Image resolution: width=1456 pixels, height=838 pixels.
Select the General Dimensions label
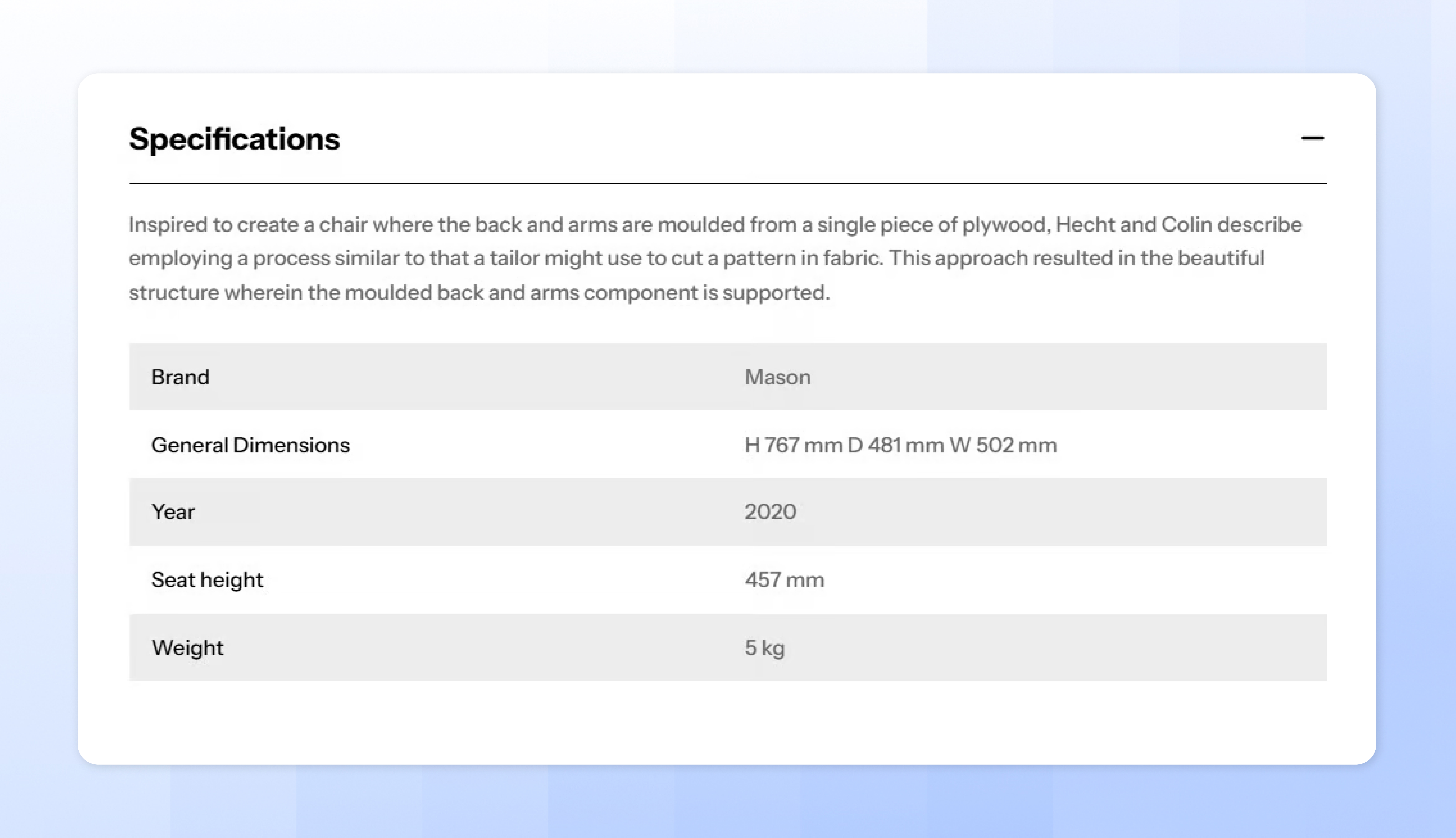(x=250, y=445)
